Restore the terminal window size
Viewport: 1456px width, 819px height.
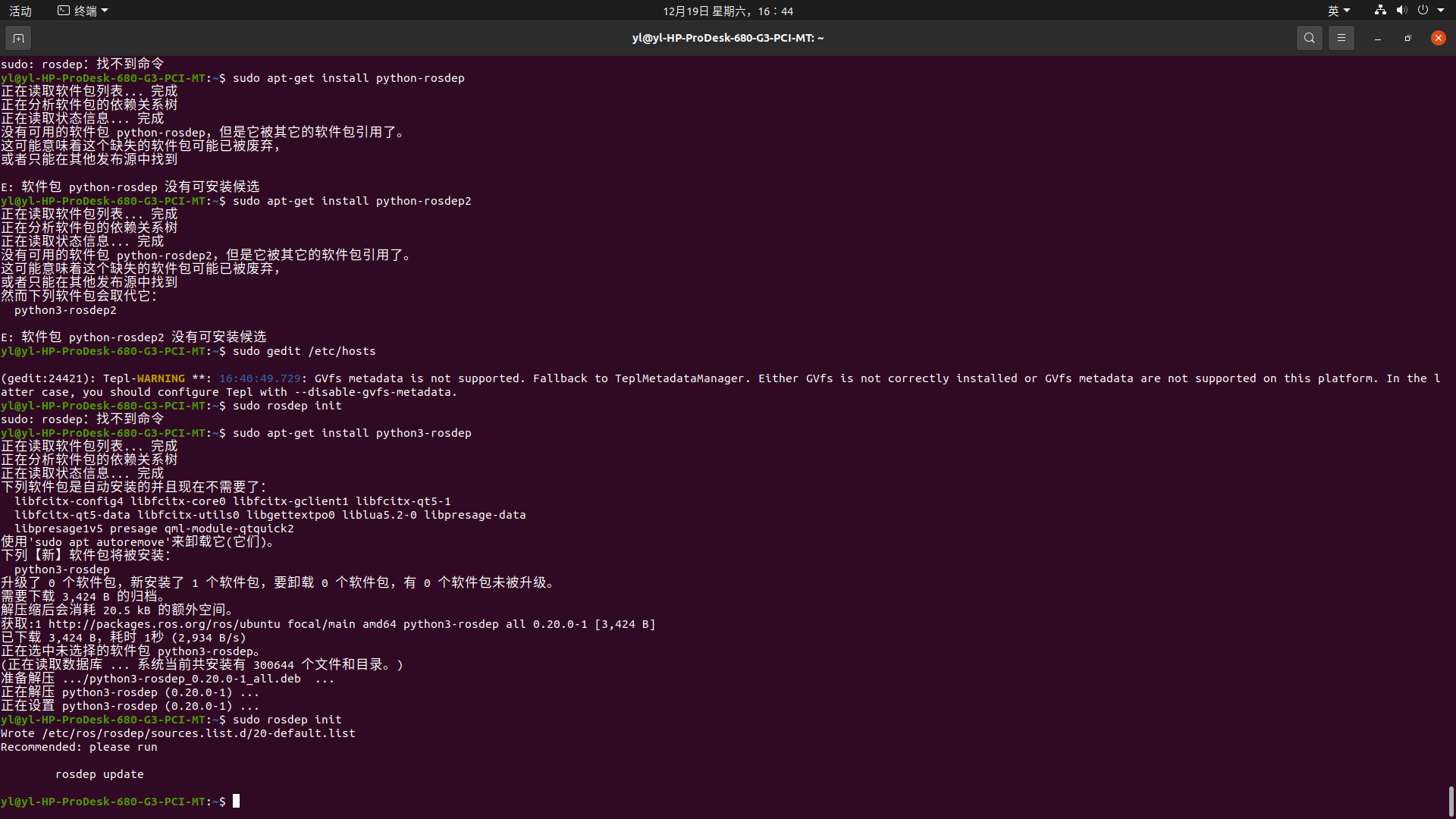[x=1407, y=37]
